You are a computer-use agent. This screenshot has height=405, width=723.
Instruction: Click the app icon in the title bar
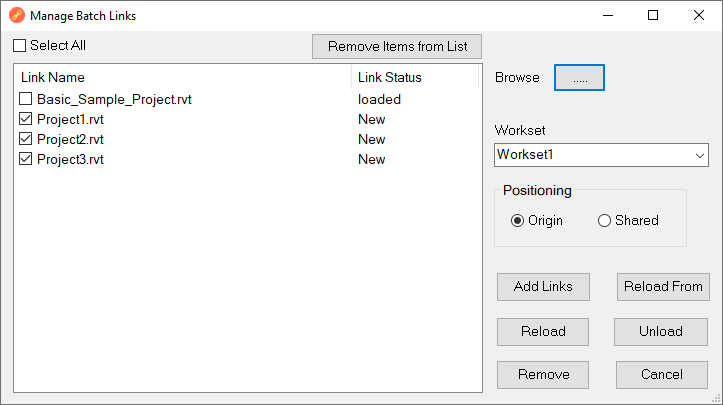click(x=16, y=16)
